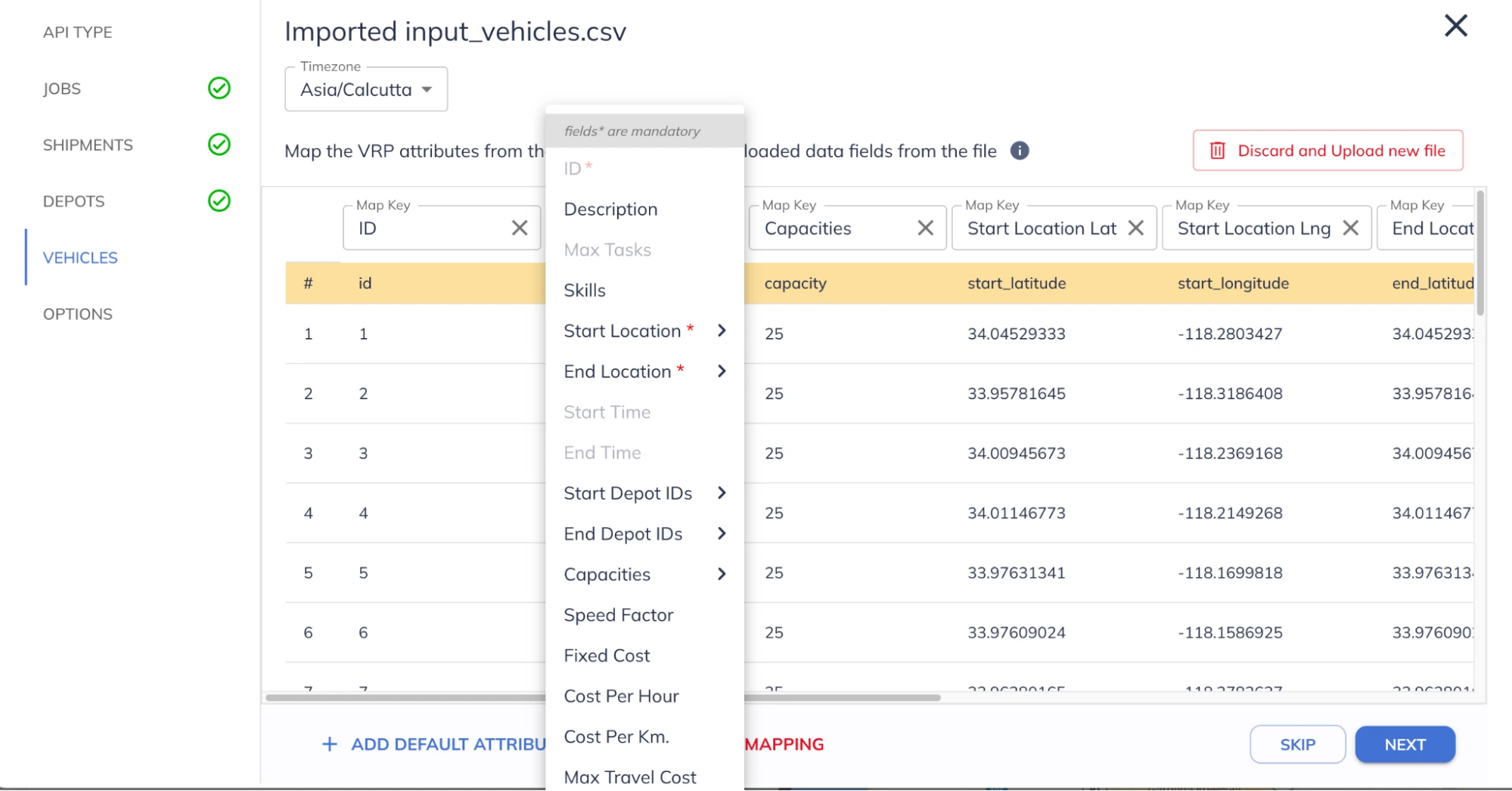Viewport: 1512px width, 791px height.
Task: Click the start_latitude column header
Action: 1017,283
